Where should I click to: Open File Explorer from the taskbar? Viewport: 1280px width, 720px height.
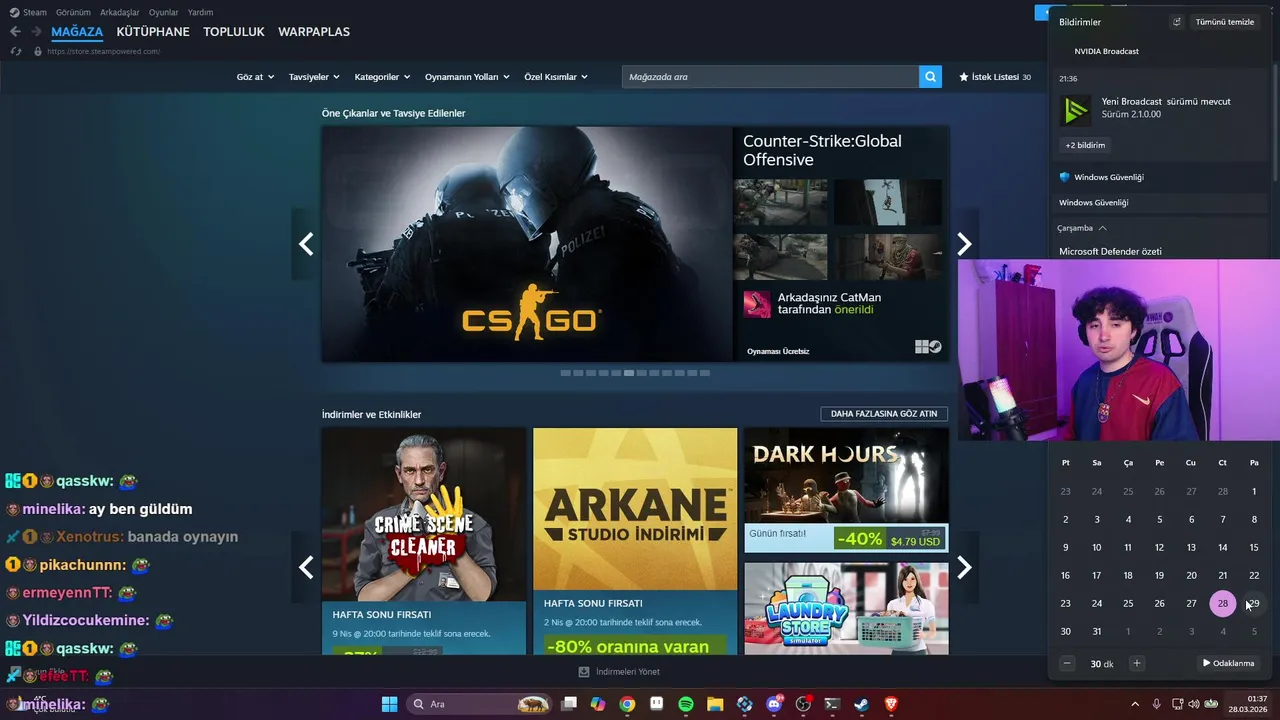tap(715, 704)
